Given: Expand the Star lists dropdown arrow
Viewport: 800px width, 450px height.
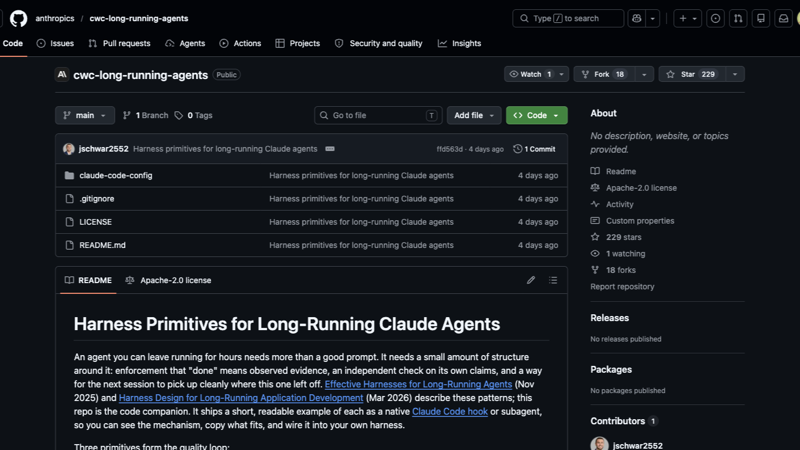Looking at the screenshot, I should click(x=735, y=74).
